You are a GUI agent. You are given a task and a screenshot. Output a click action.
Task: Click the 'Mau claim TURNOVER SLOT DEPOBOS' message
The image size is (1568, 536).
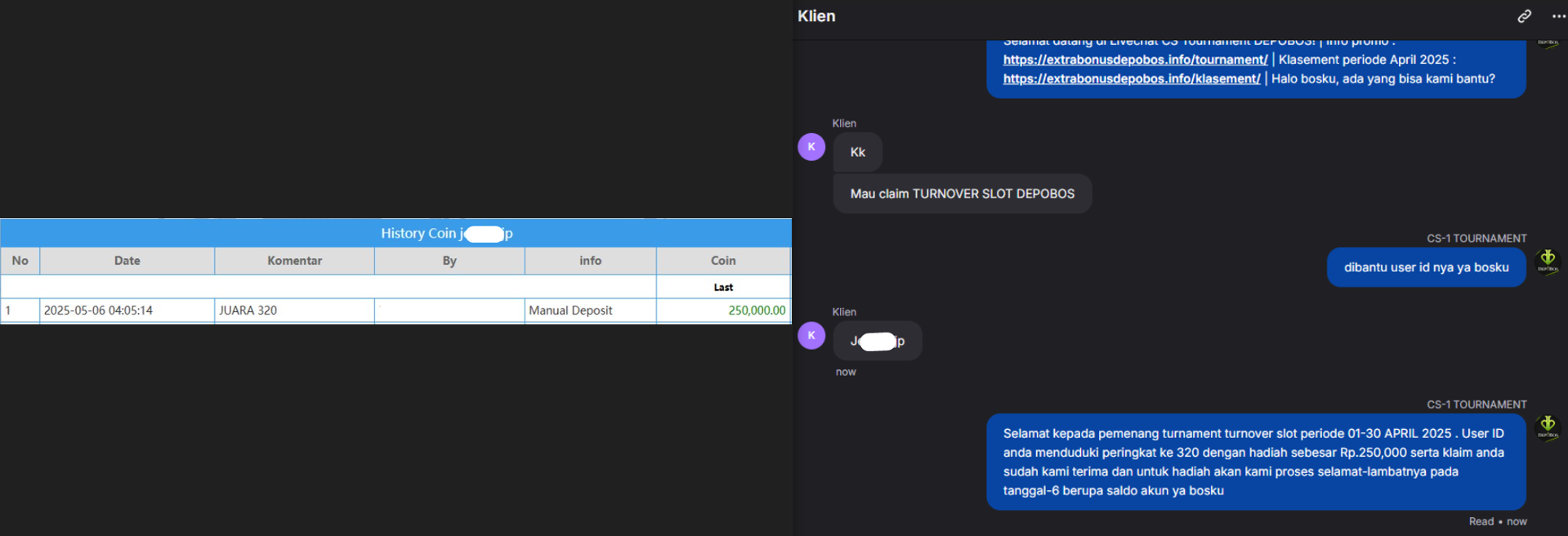[x=962, y=194]
